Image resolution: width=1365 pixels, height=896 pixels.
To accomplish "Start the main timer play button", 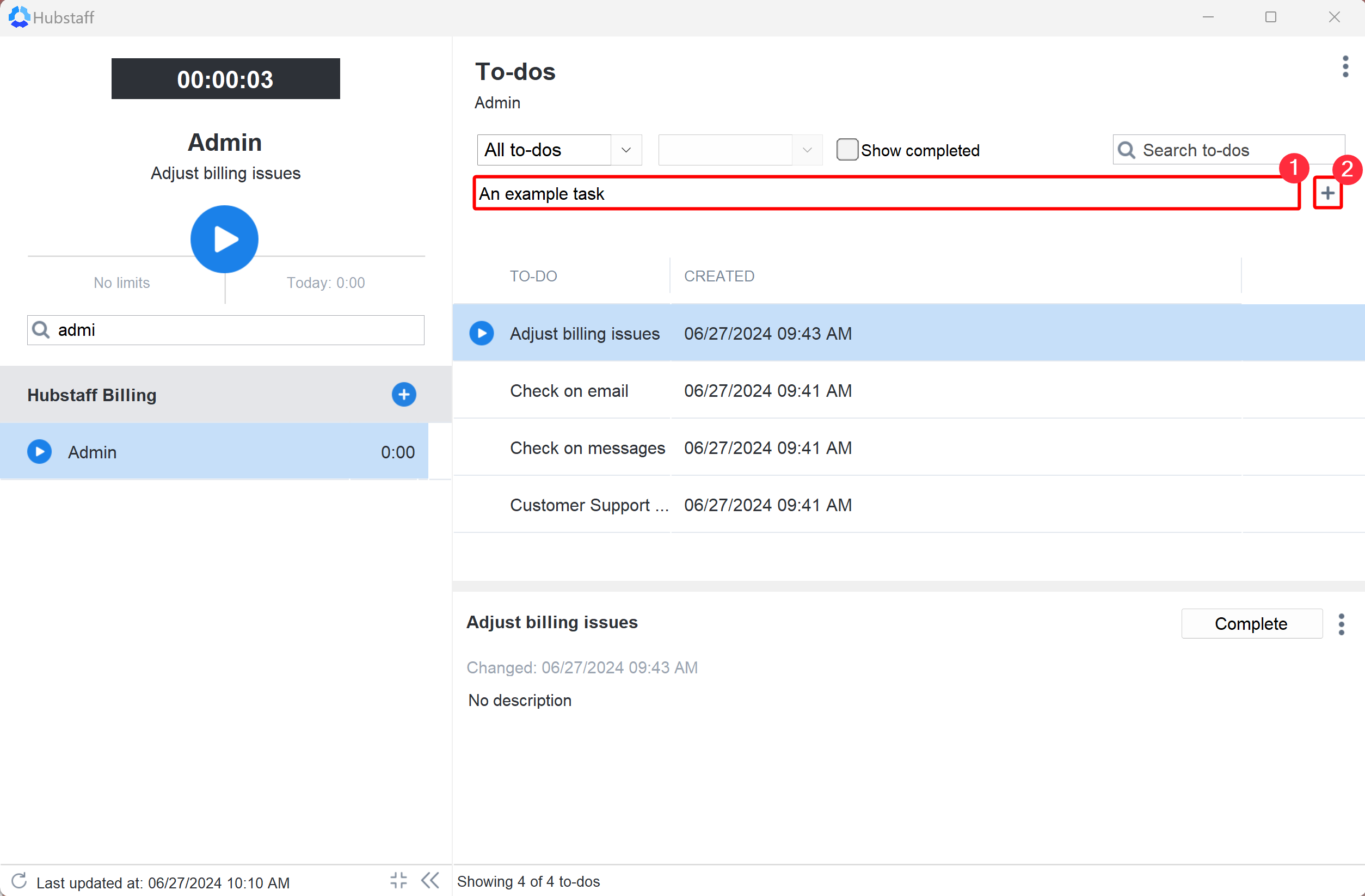I will (x=224, y=239).
